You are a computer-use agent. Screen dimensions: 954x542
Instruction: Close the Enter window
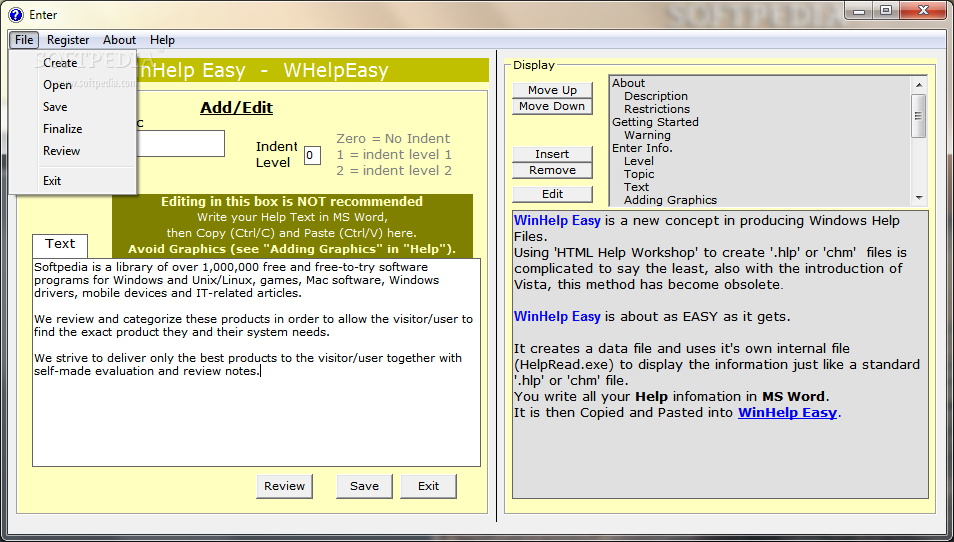[x=923, y=11]
